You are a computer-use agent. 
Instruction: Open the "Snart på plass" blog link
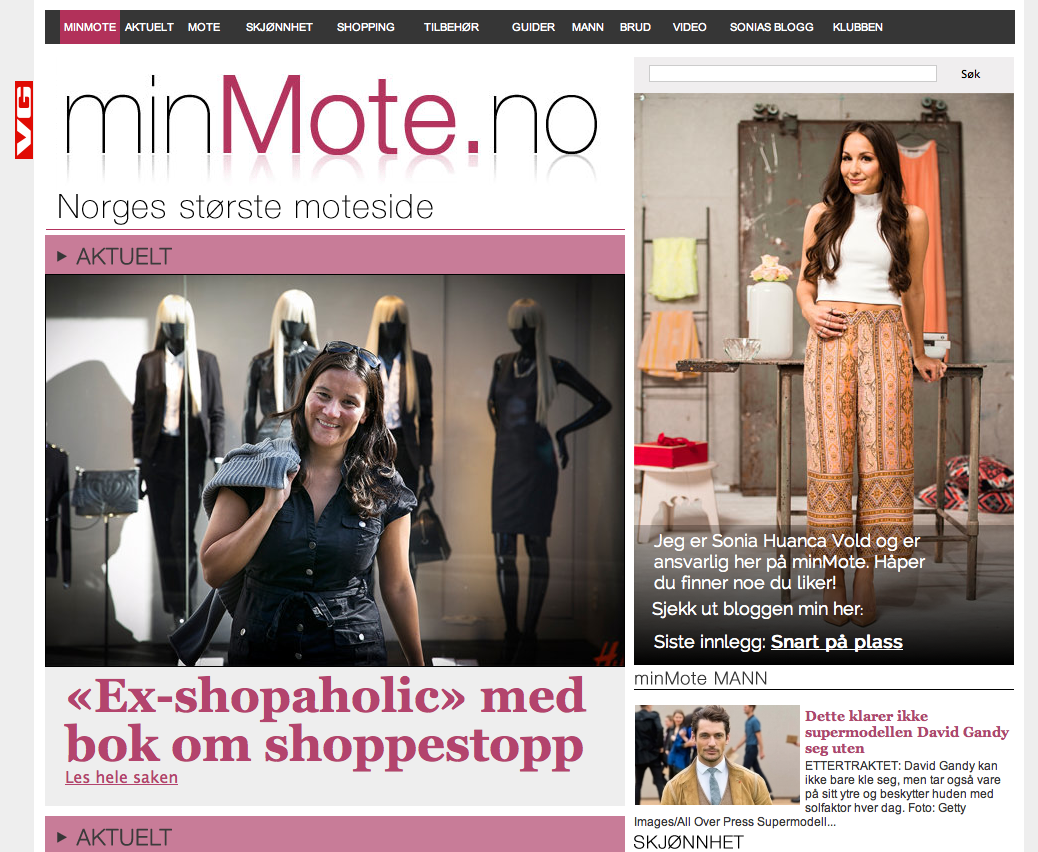[x=837, y=642]
